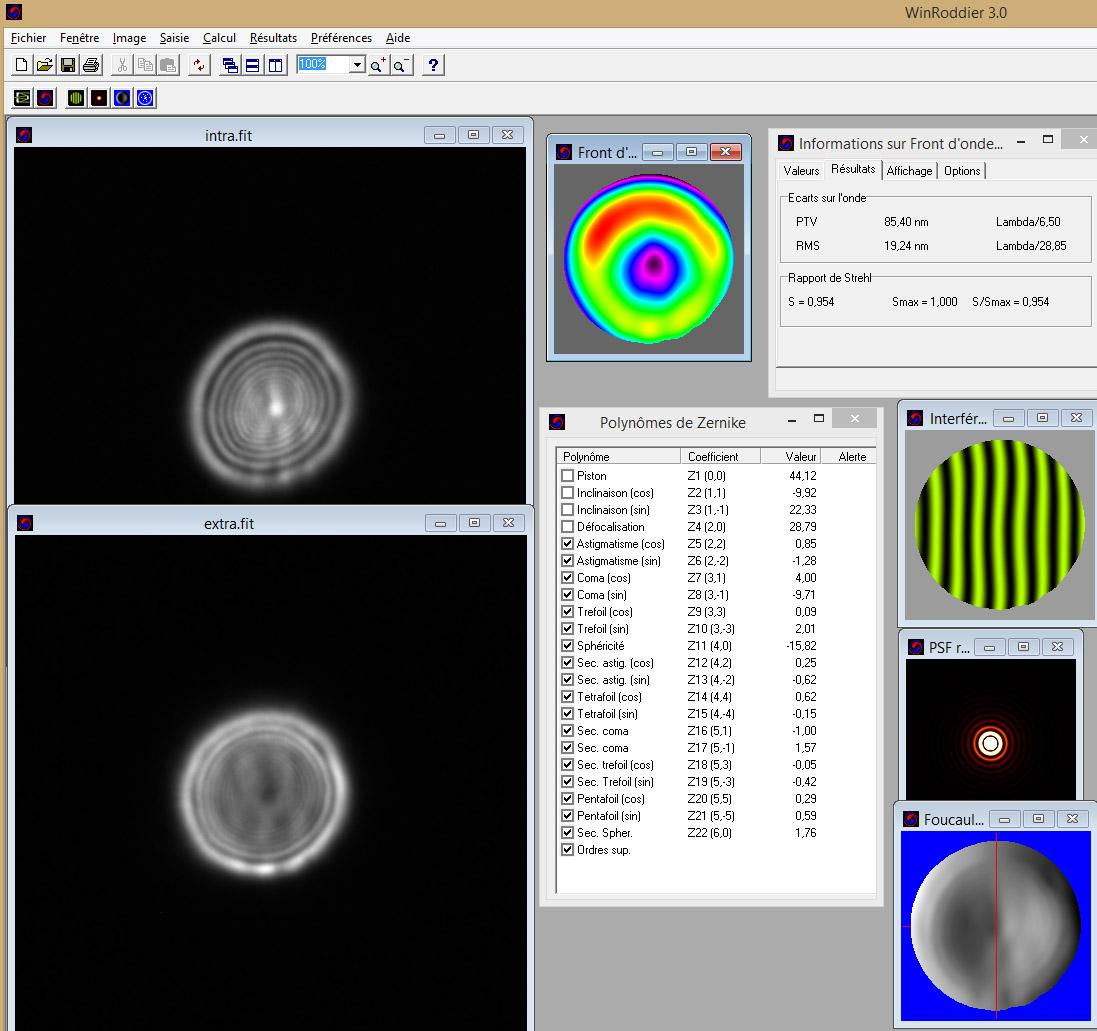The height and width of the screenshot is (1031, 1097).
Task: Switch to the Affichage tab
Action: pos(909,171)
